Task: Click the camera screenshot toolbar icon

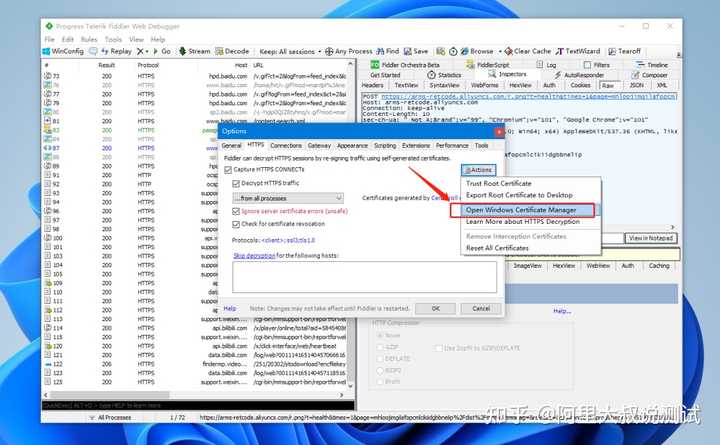Action: point(440,51)
